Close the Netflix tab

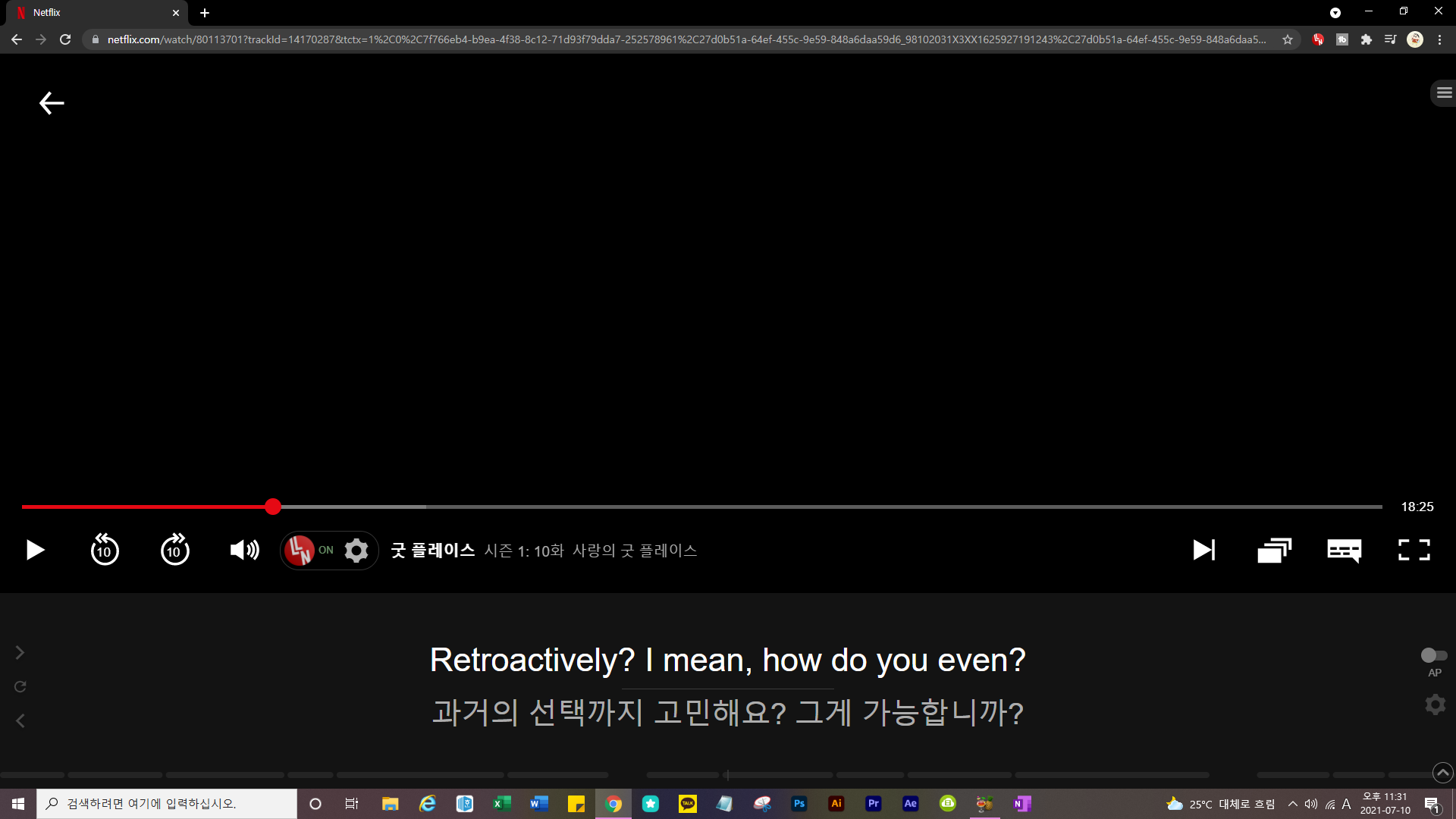[x=176, y=13]
